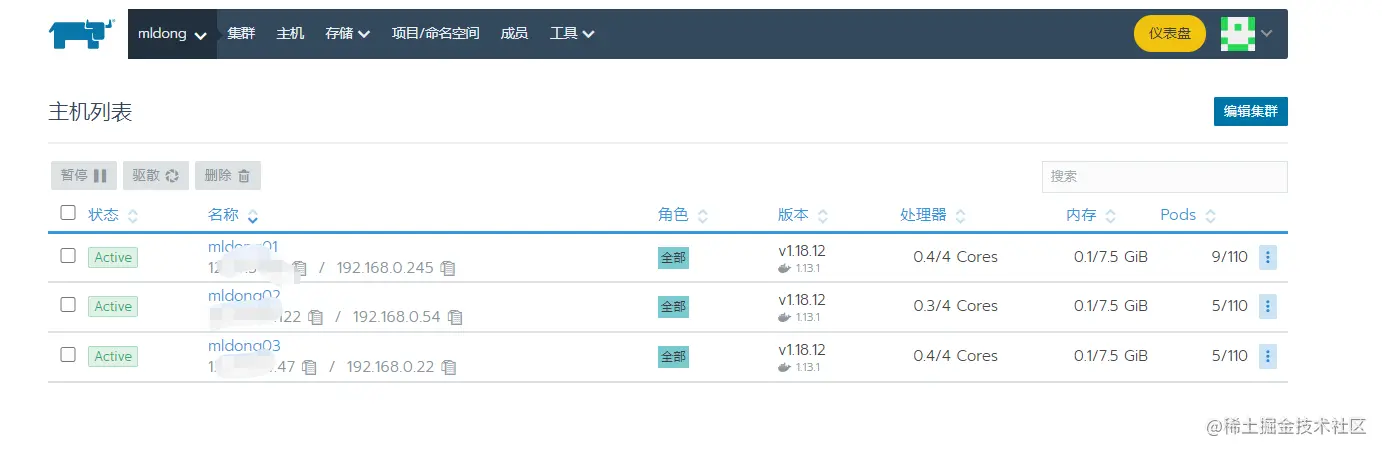Expand the 存储 menu

348,34
